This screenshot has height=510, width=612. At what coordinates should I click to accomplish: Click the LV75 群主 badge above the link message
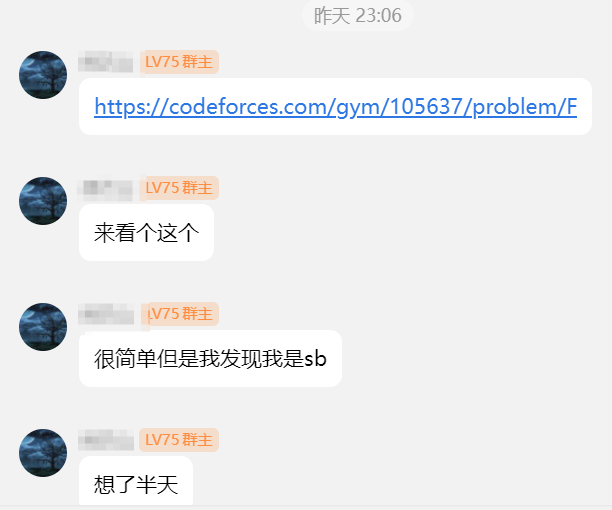pyautogui.click(x=179, y=62)
